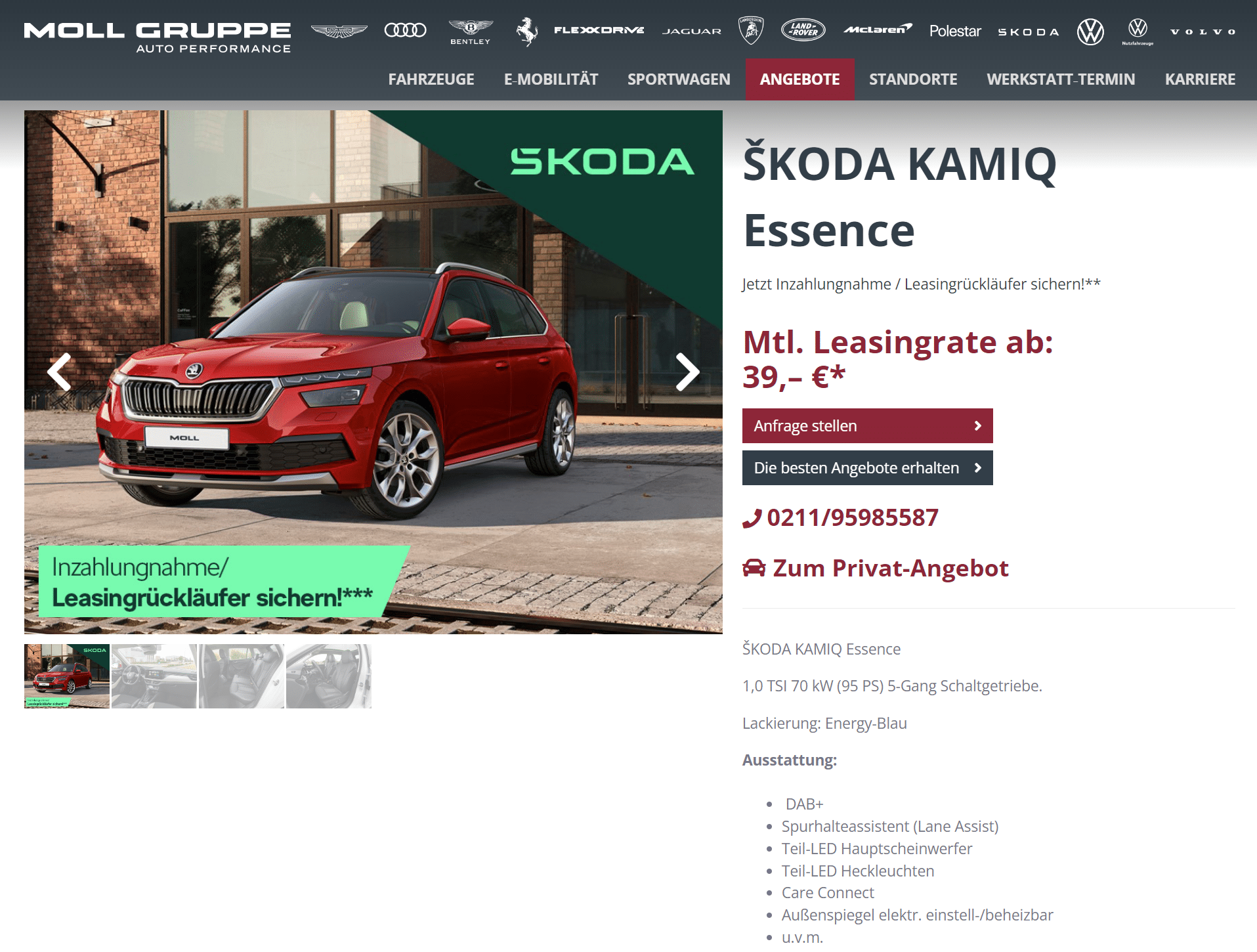Open the VW Nutzfahrzeuge logo
This screenshot has height=952, width=1257.
(1138, 32)
